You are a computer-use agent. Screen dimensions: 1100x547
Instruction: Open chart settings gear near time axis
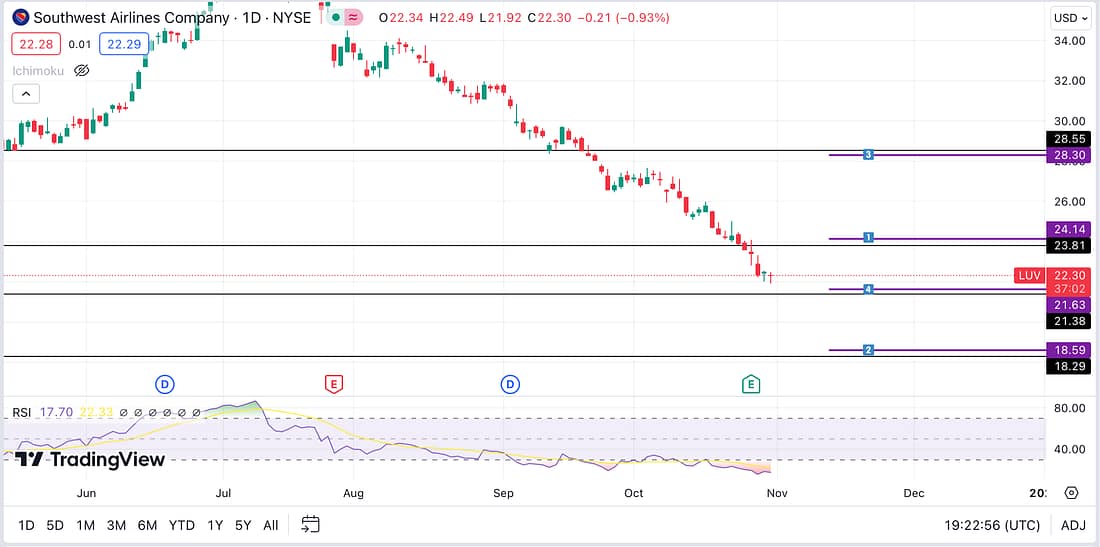tap(1071, 493)
